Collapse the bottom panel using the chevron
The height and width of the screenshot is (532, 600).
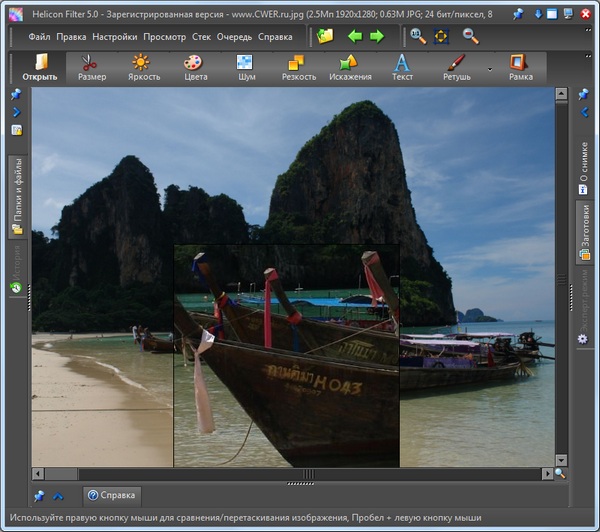point(58,495)
